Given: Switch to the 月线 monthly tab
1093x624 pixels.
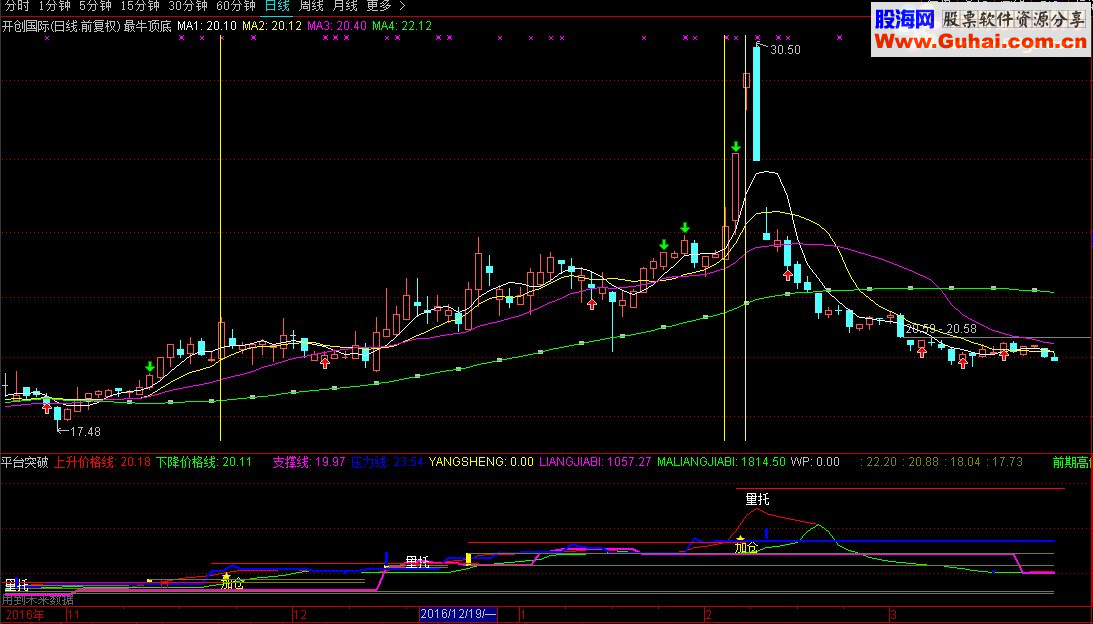Looking at the screenshot, I should pos(345,6).
